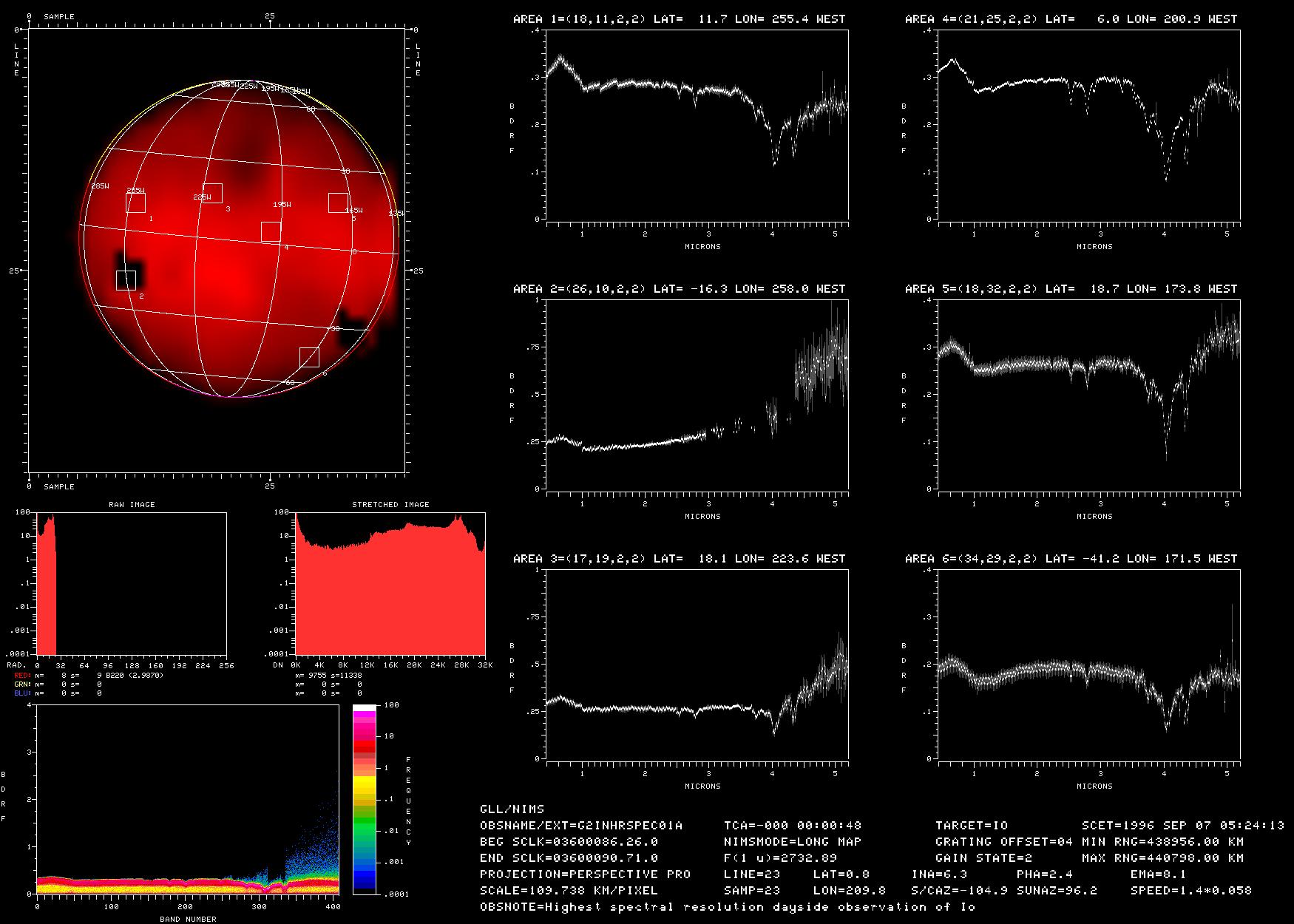The image size is (1294, 924).
Task: Click the "TARGET=IO" entry
Action: tap(972, 825)
